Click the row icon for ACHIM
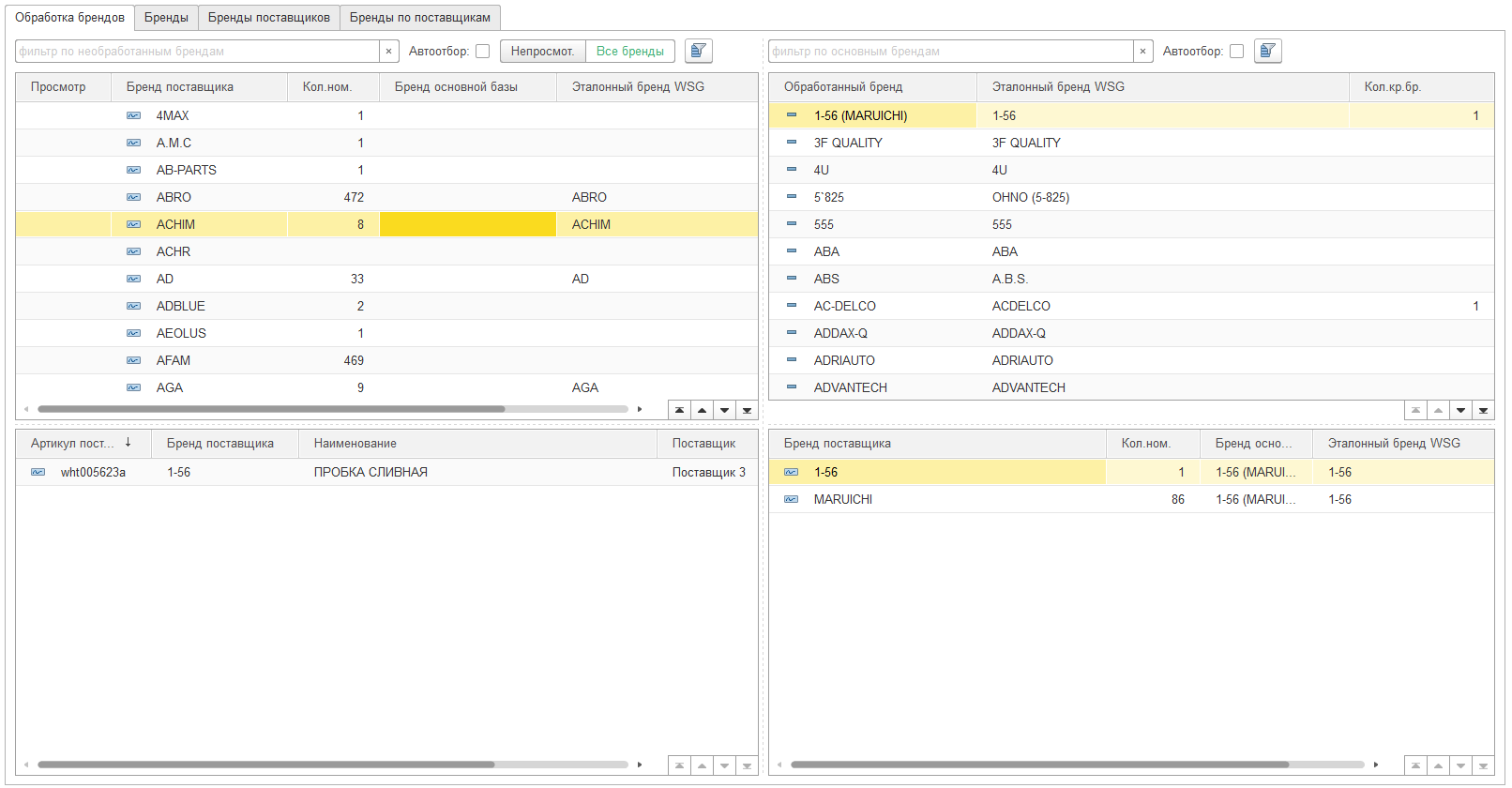This screenshot has height=788, width=1512. pos(134,224)
